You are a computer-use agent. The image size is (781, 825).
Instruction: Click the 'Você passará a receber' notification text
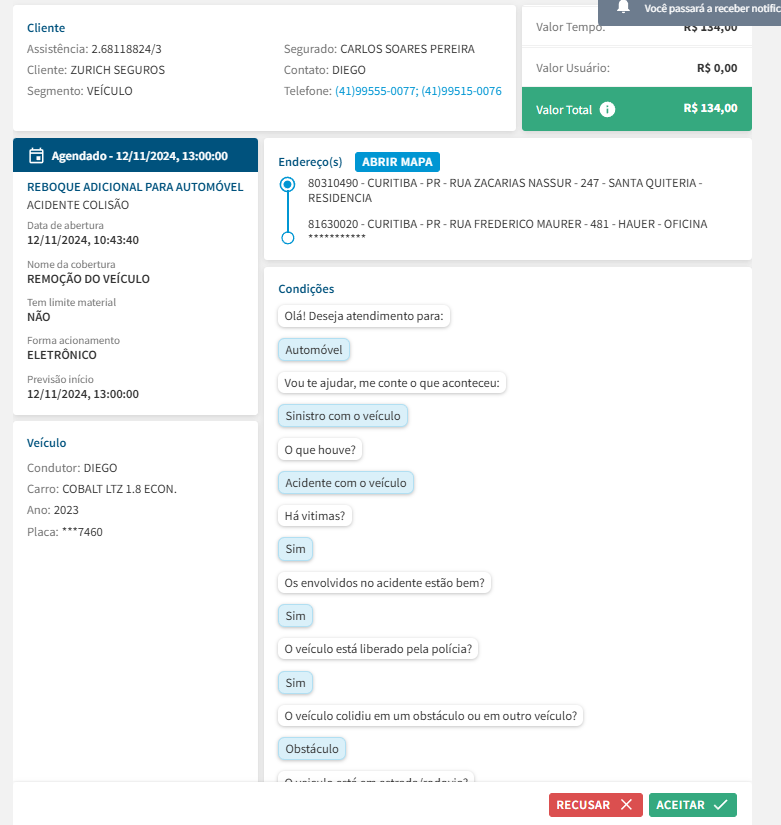click(x=710, y=8)
